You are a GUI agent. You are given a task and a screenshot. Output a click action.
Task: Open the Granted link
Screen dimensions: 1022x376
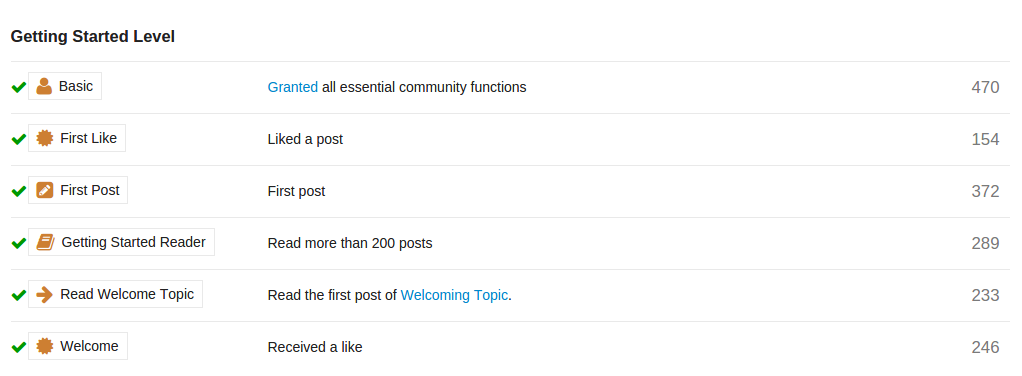[293, 87]
